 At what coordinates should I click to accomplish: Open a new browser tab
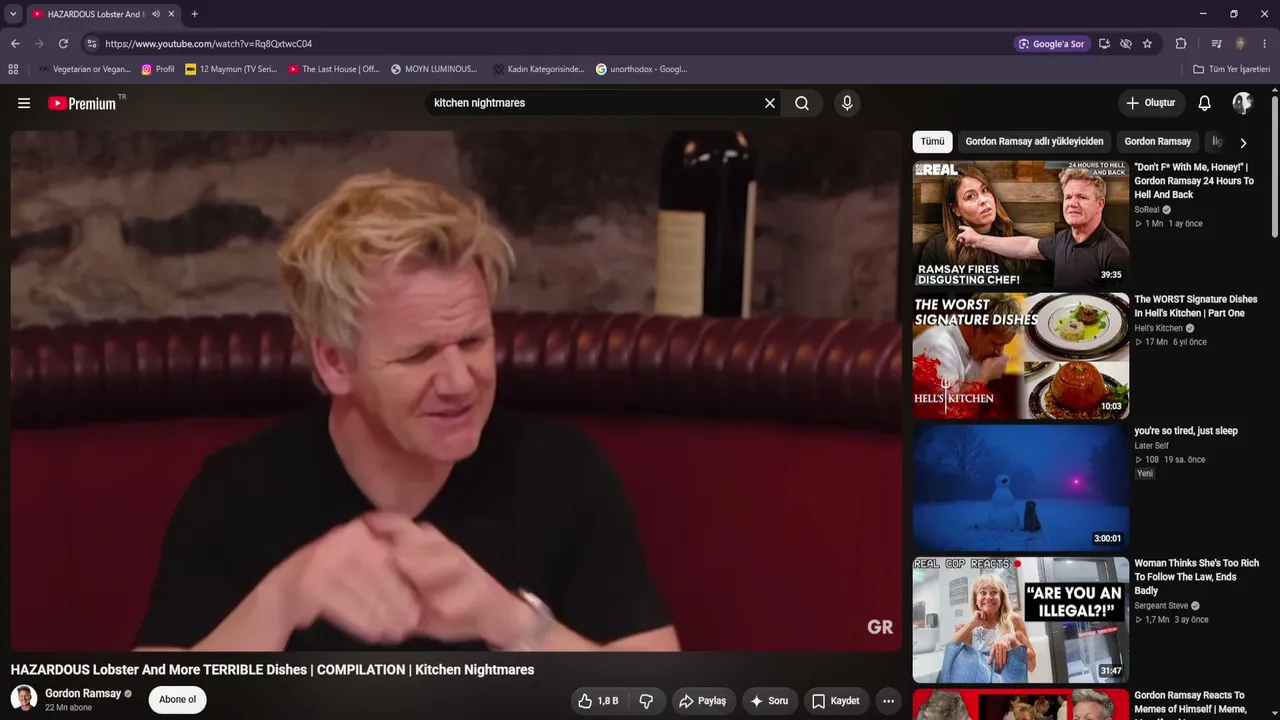click(194, 14)
